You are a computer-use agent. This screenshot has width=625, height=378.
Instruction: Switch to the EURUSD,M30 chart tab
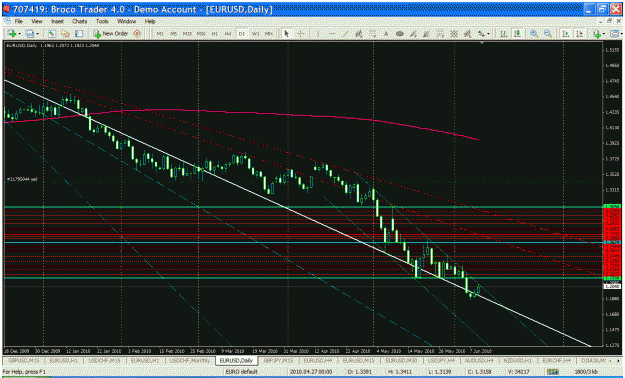point(401,360)
